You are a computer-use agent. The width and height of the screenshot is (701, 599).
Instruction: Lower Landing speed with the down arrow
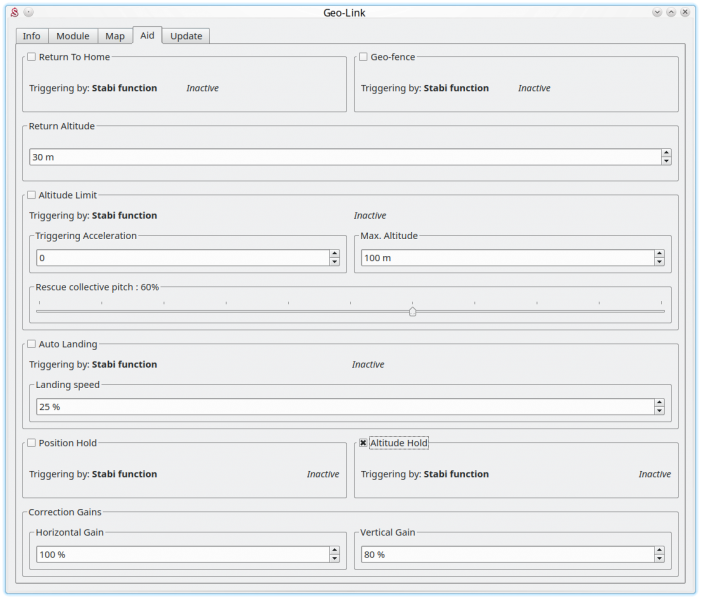click(x=659, y=411)
